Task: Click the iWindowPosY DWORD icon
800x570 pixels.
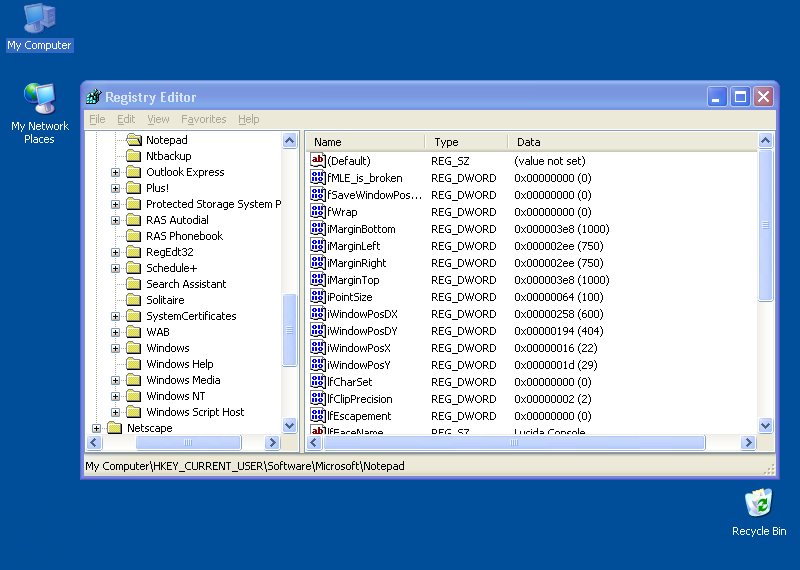Action: coord(317,364)
